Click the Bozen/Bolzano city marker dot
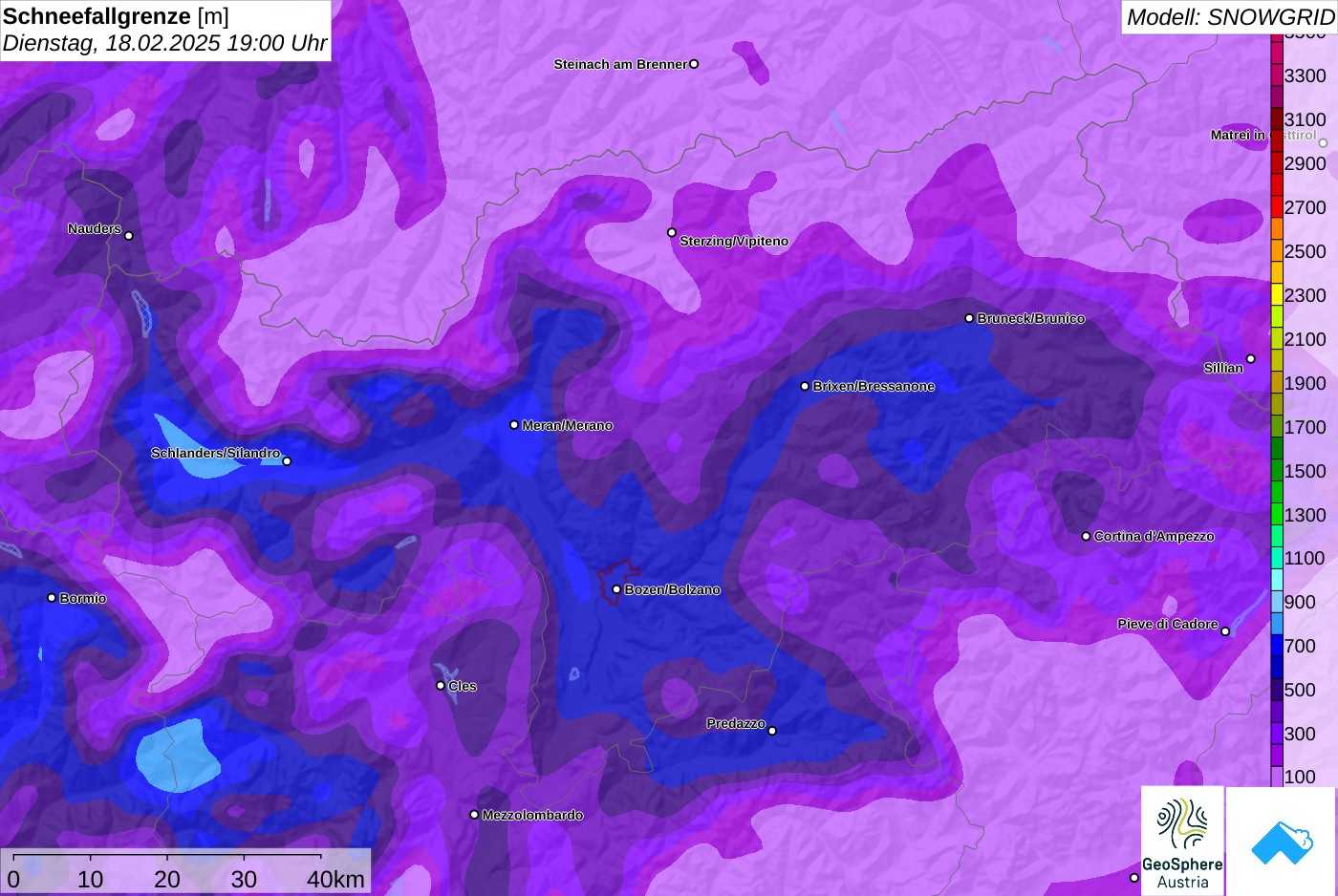 (x=616, y=589)
